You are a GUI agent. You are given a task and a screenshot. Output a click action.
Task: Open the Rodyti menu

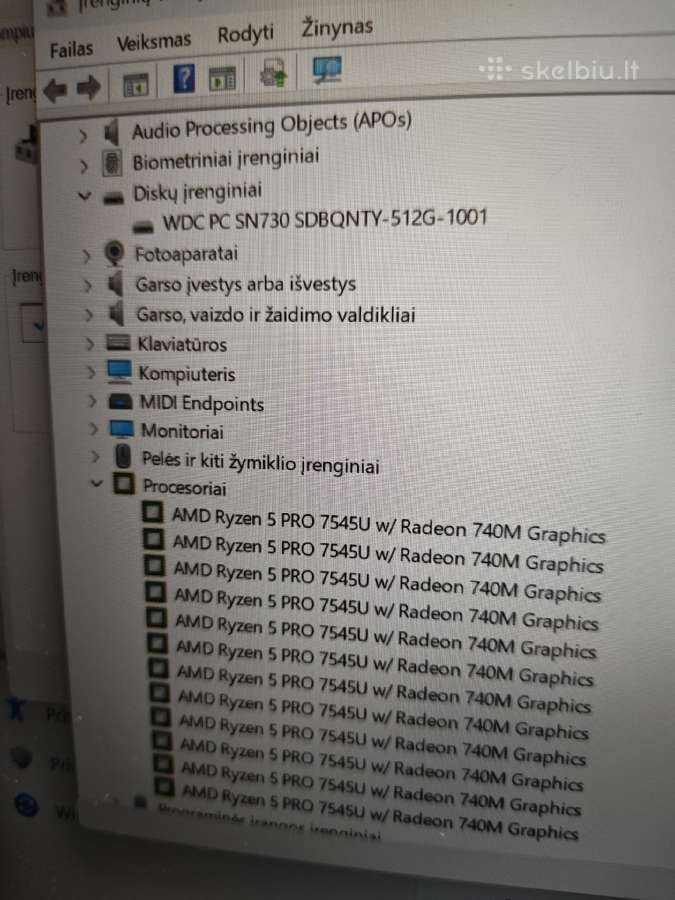245,34
